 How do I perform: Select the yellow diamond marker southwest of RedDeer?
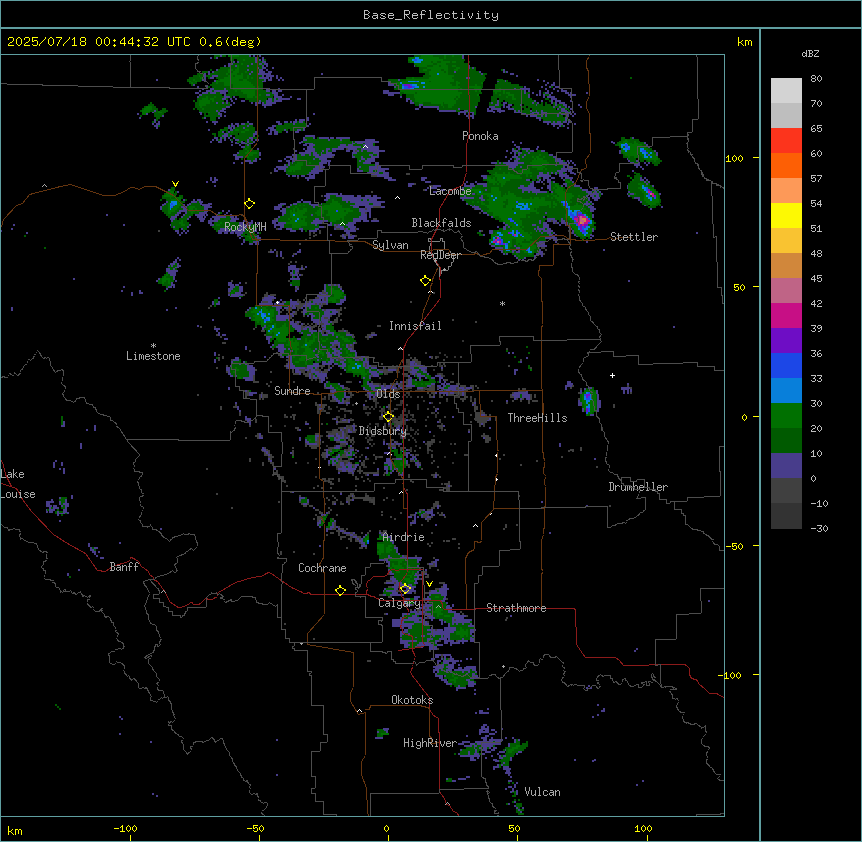(x=426, y=281)
